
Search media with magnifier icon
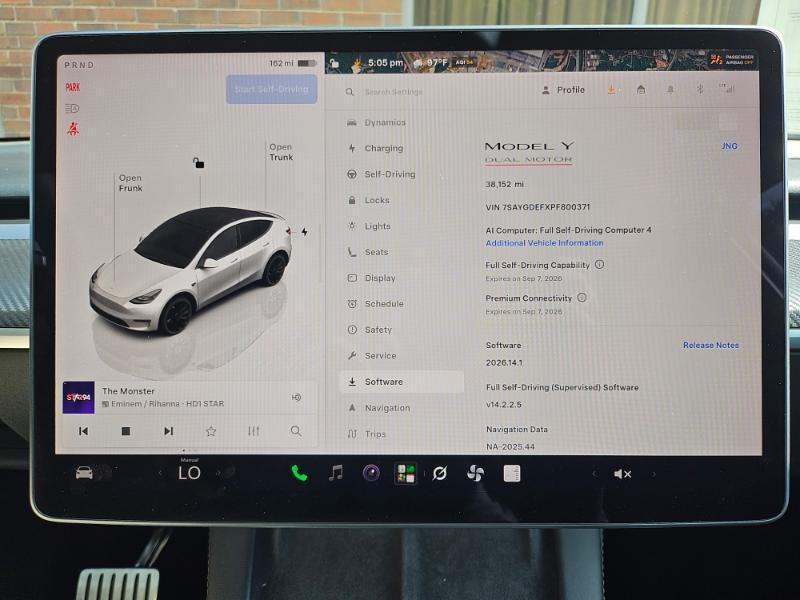[296, 432]
